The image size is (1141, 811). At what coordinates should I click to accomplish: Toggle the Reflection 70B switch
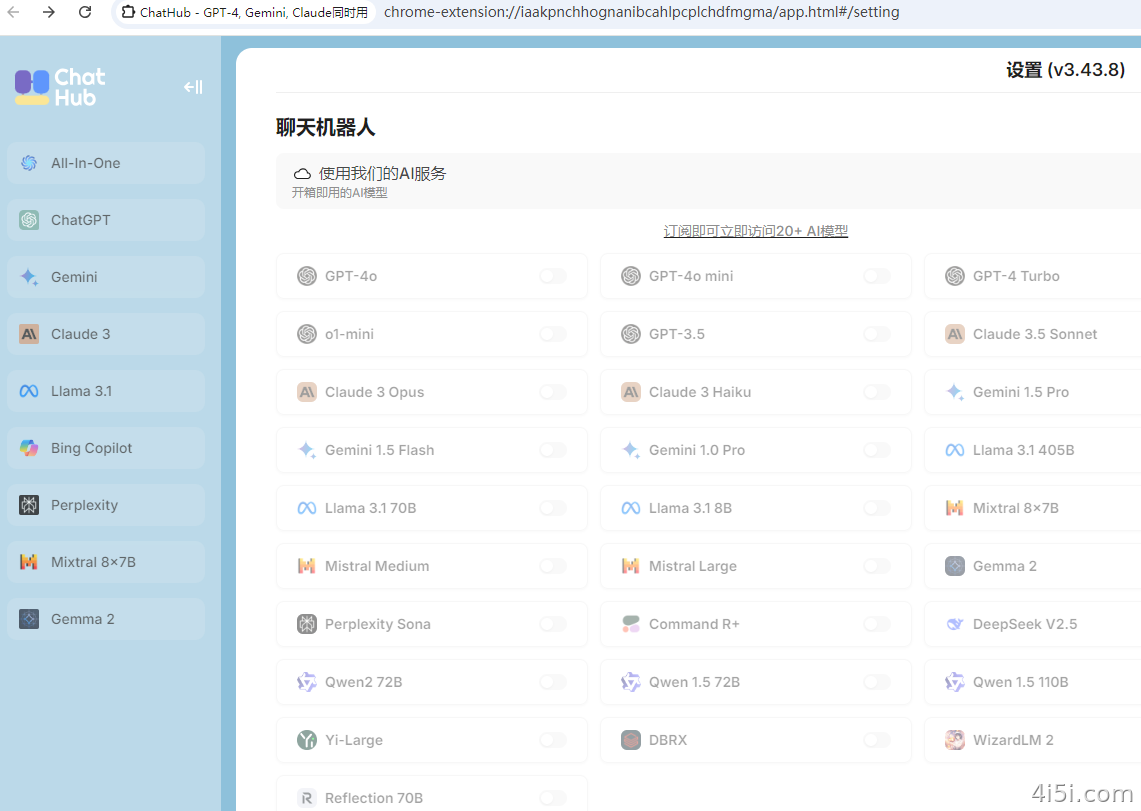(x=553, y=798)
